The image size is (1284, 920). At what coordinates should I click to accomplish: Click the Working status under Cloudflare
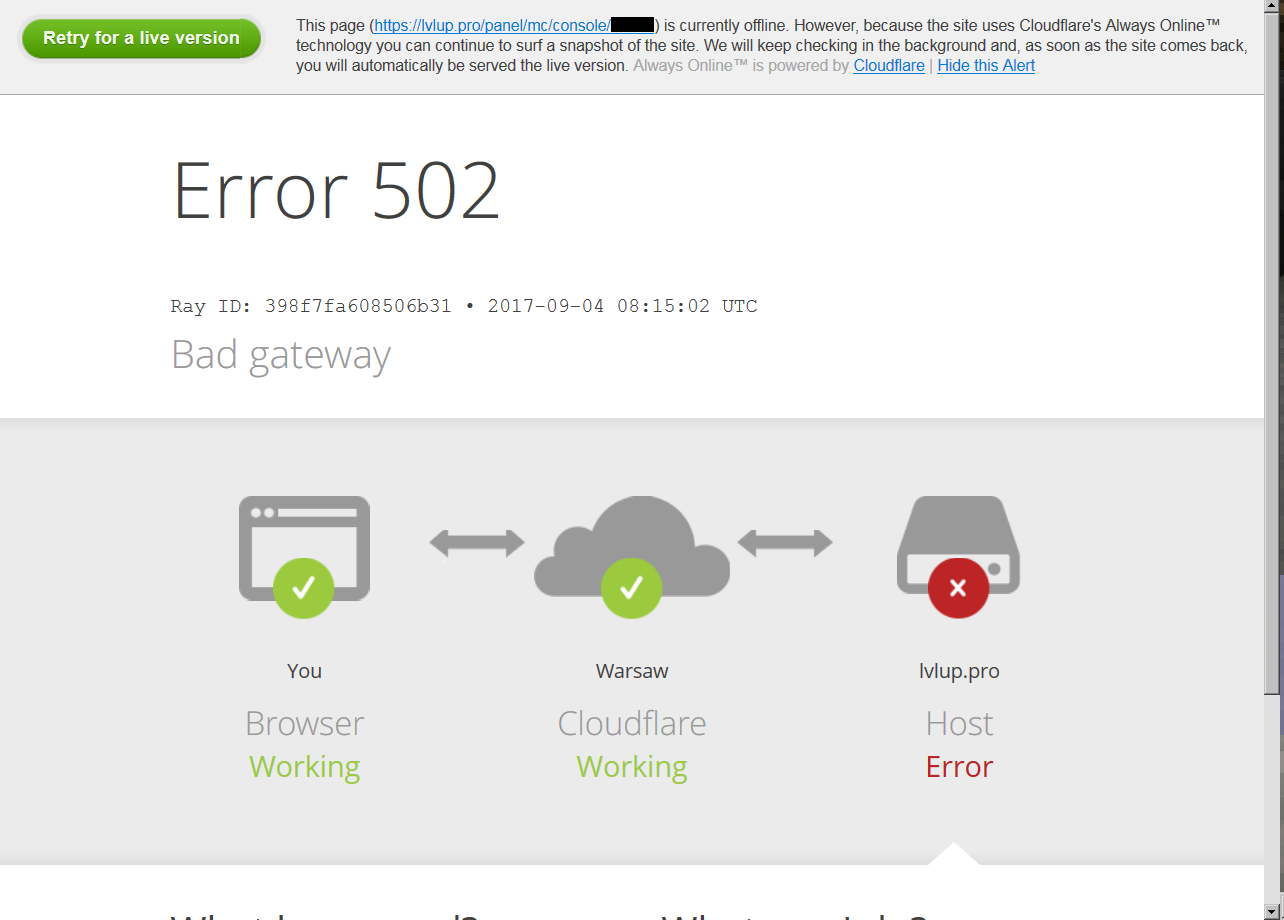pyautogui.click(x=632, y=767)
